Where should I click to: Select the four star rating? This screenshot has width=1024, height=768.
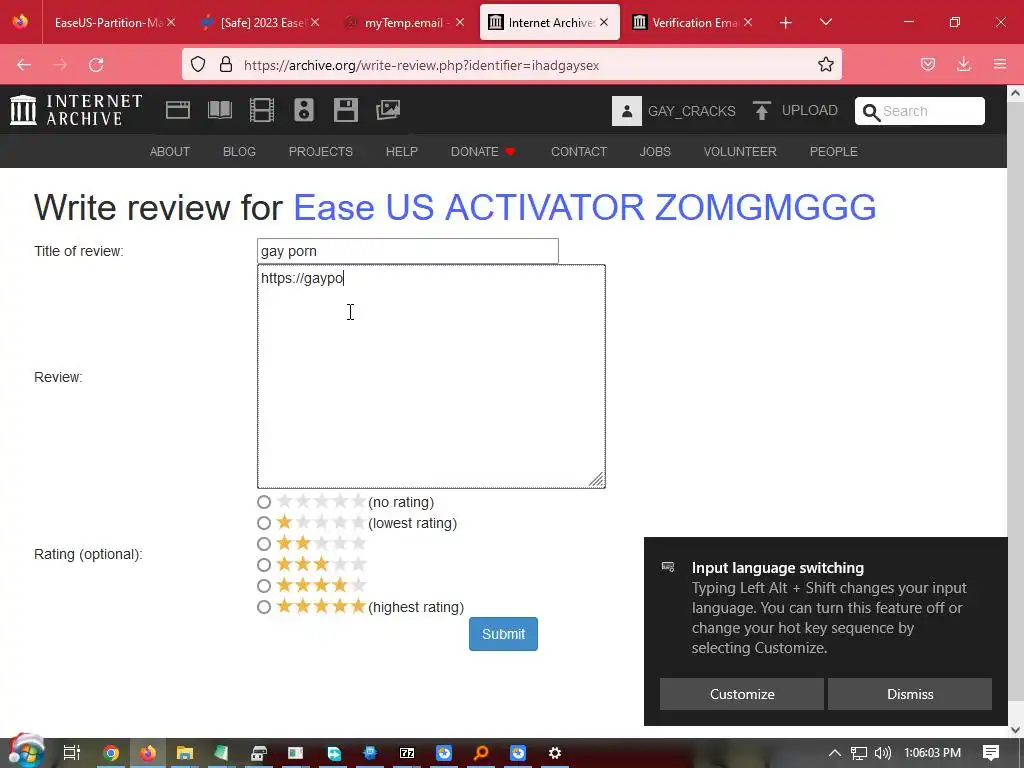click(x=264, y=586)
